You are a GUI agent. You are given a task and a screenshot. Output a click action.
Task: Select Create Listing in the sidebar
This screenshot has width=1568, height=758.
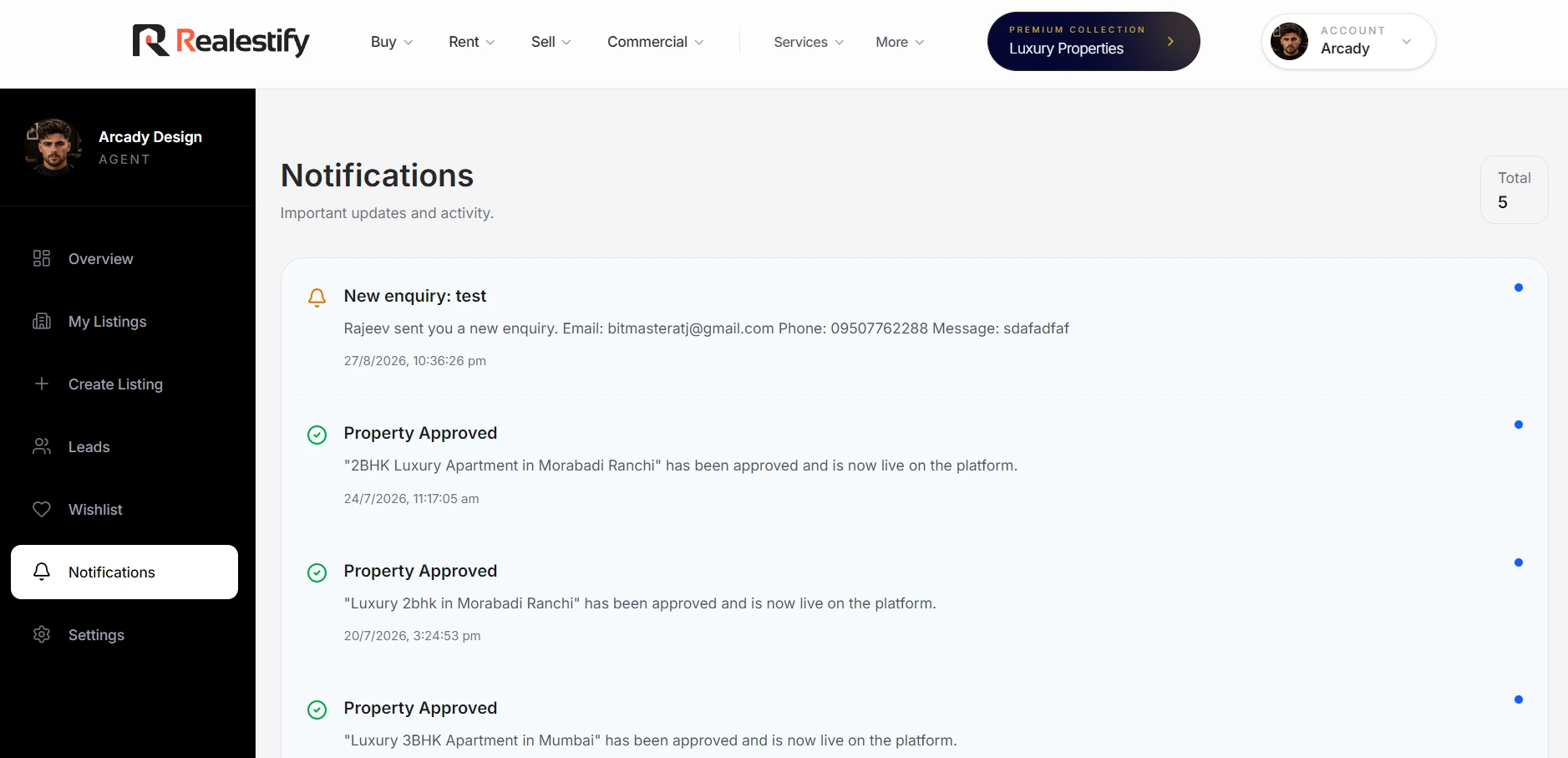124,384
